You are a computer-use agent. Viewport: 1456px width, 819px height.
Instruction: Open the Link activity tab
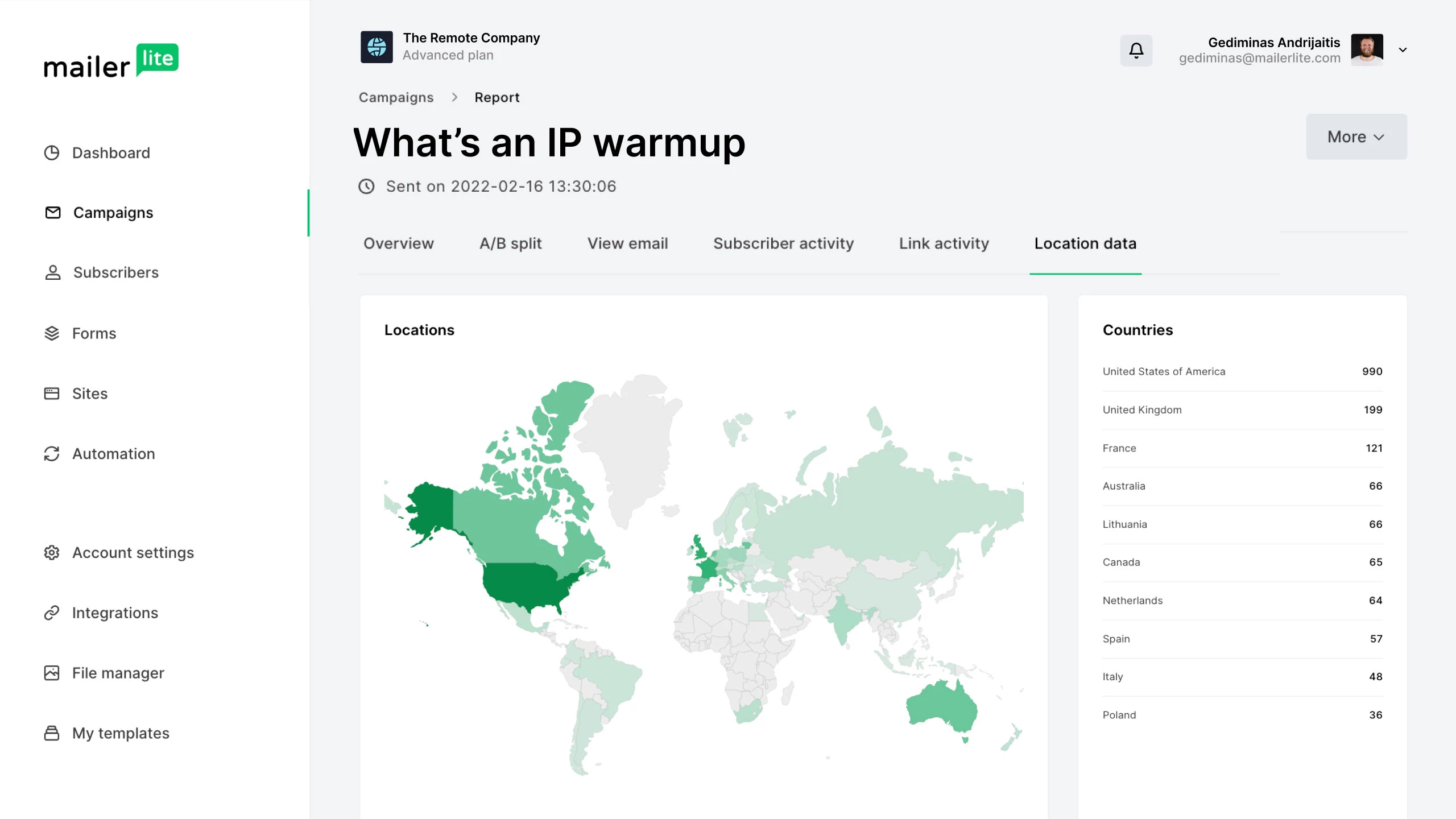[944, 243]
